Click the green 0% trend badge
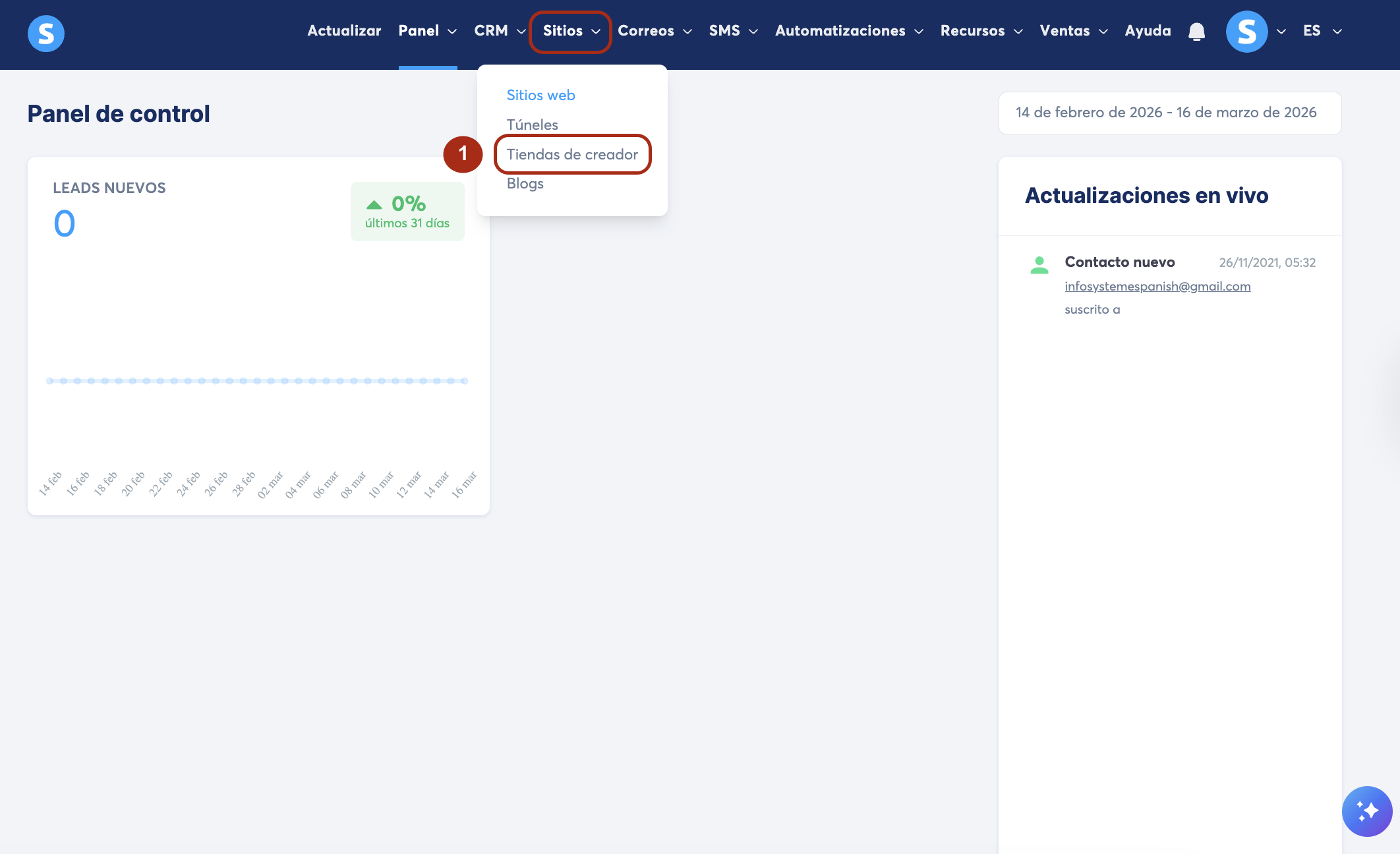The width and height of the screenshot is (1400, 854). click(407, 212)
